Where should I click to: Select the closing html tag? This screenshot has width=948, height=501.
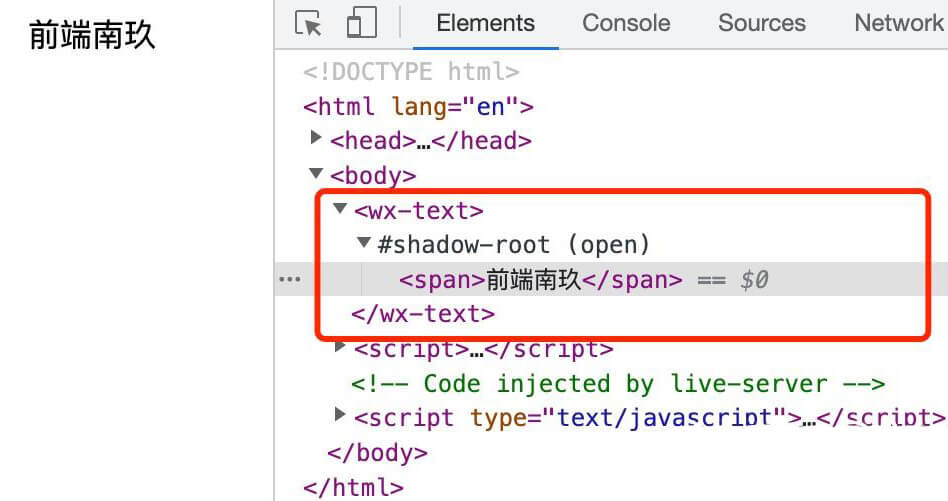pyautogui.click(x=353, y=487)
